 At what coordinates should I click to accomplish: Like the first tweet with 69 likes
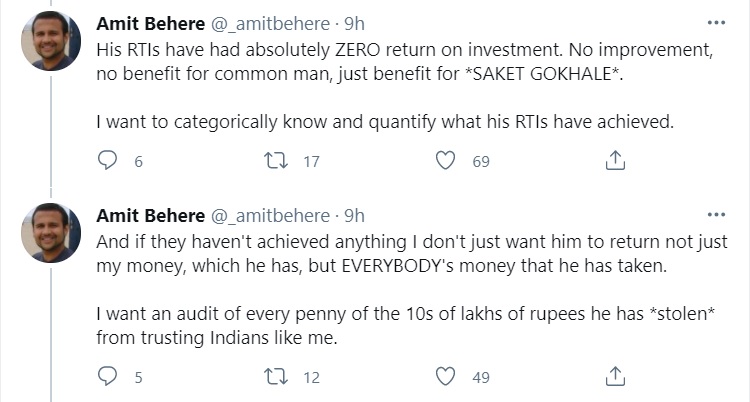coord(447,161)
